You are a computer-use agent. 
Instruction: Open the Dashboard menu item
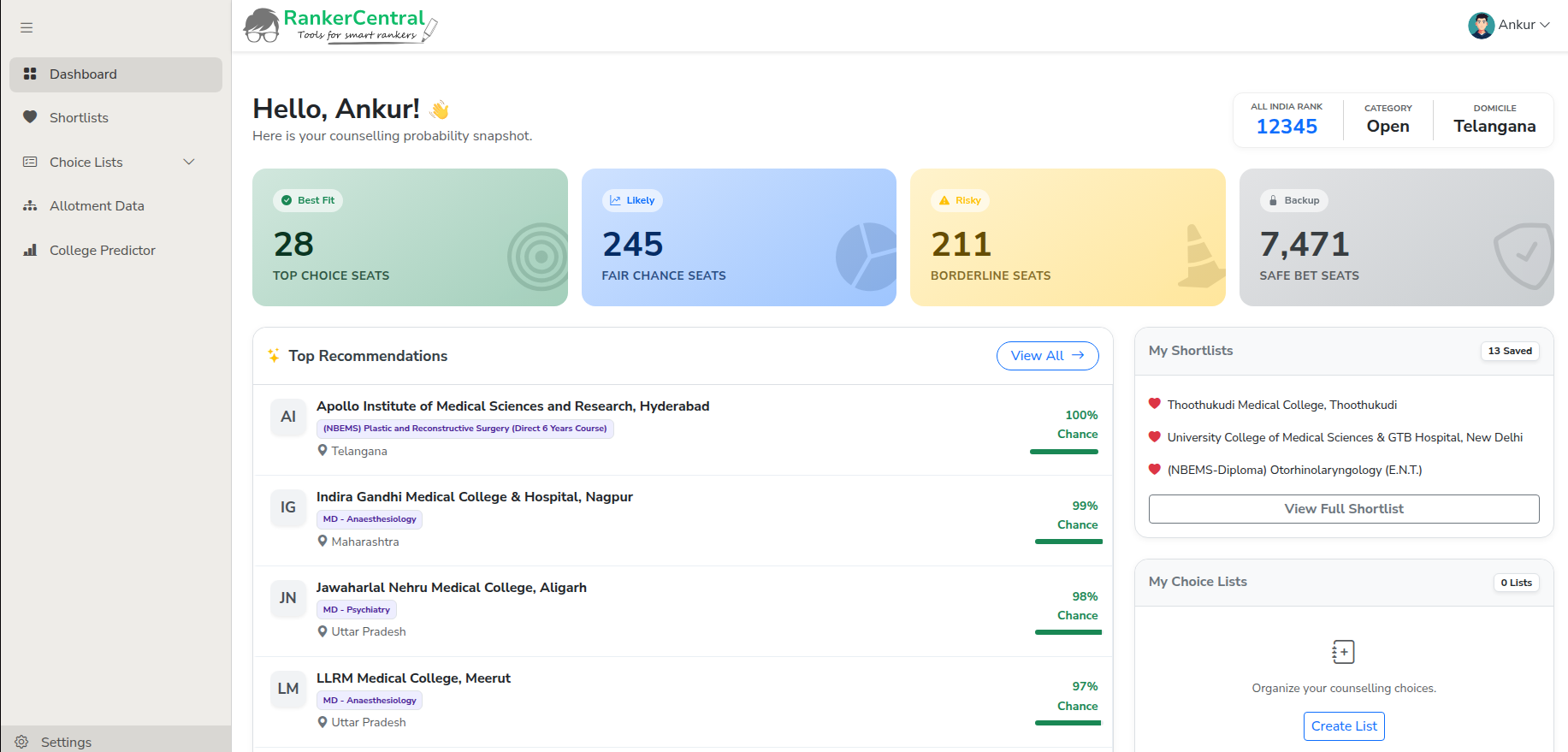click(115, 74)
